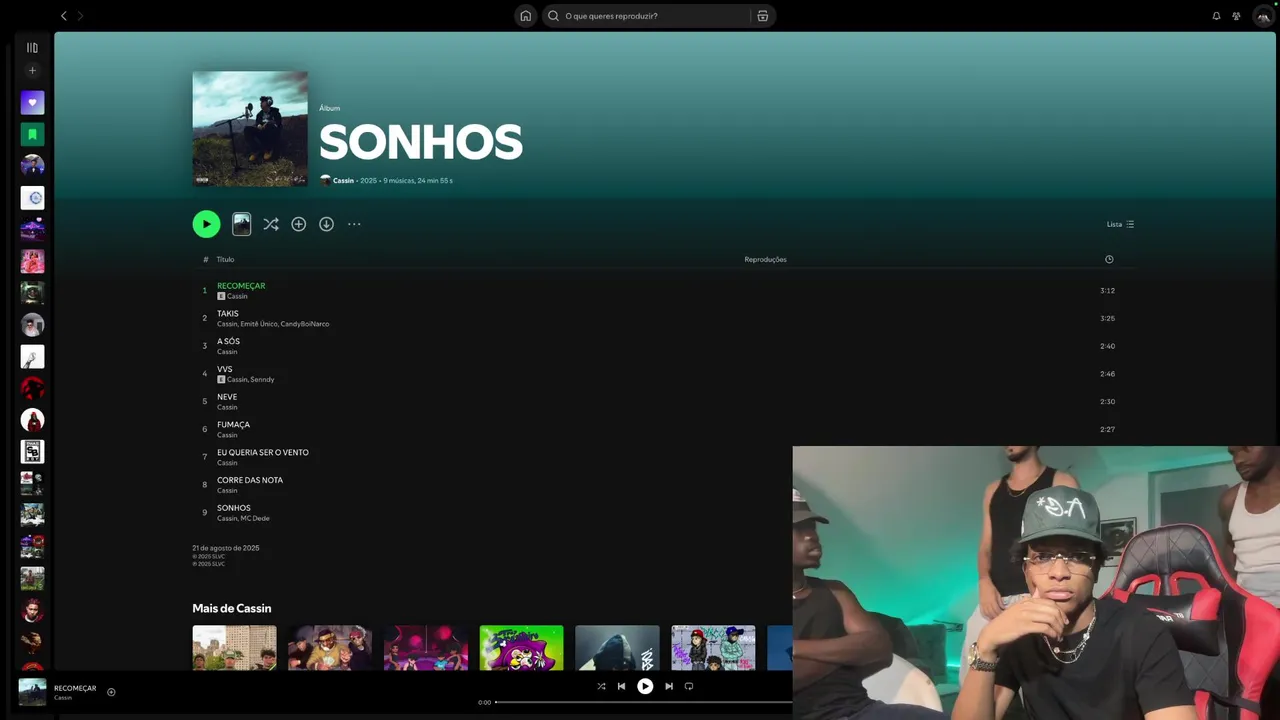Expand Your Library sidebar
Screen dimensions: 1280x720
32,47
